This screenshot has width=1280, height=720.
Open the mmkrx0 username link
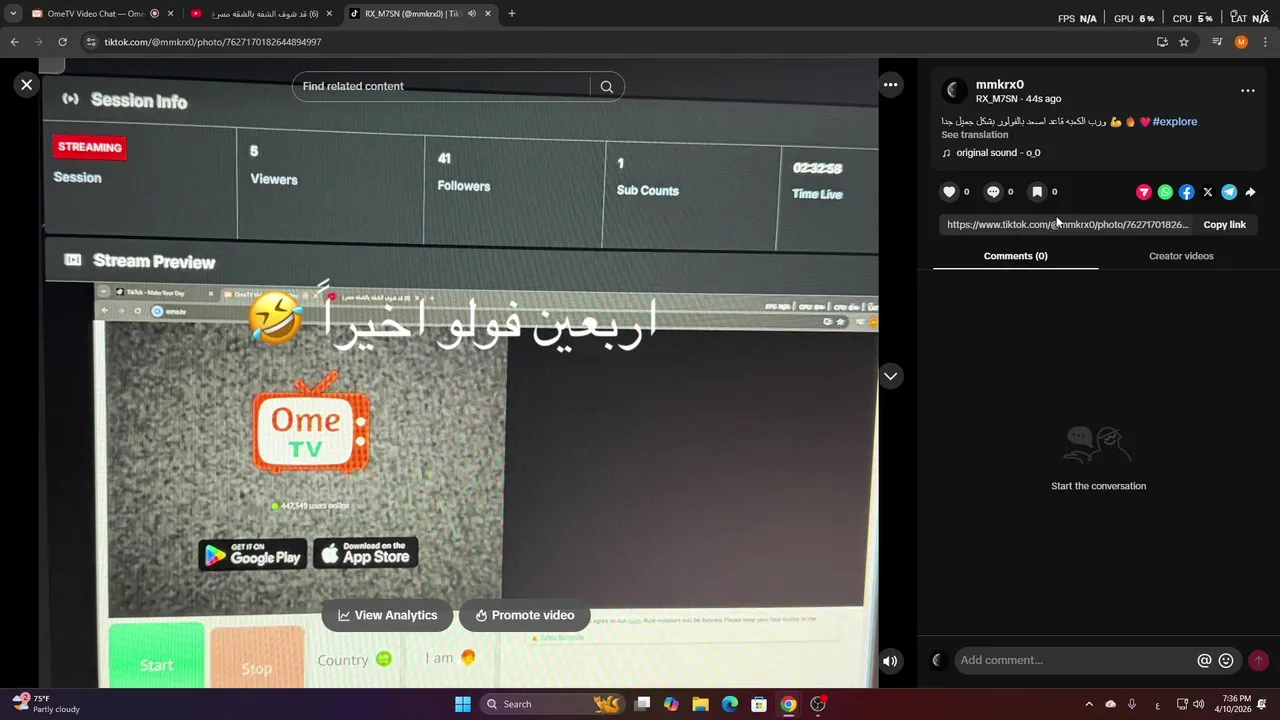coord(999,85)
